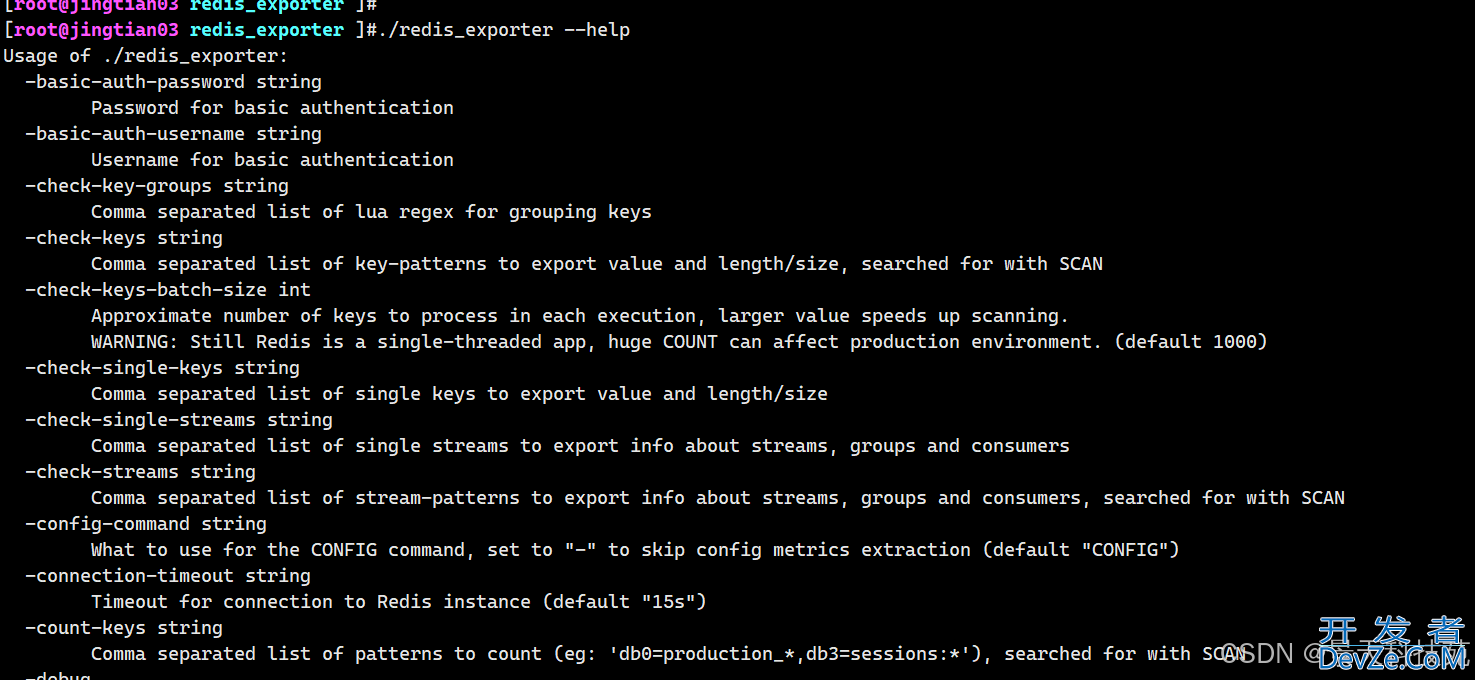Click the -connection-timeout string flag
1475x680 pixels.
168,576
